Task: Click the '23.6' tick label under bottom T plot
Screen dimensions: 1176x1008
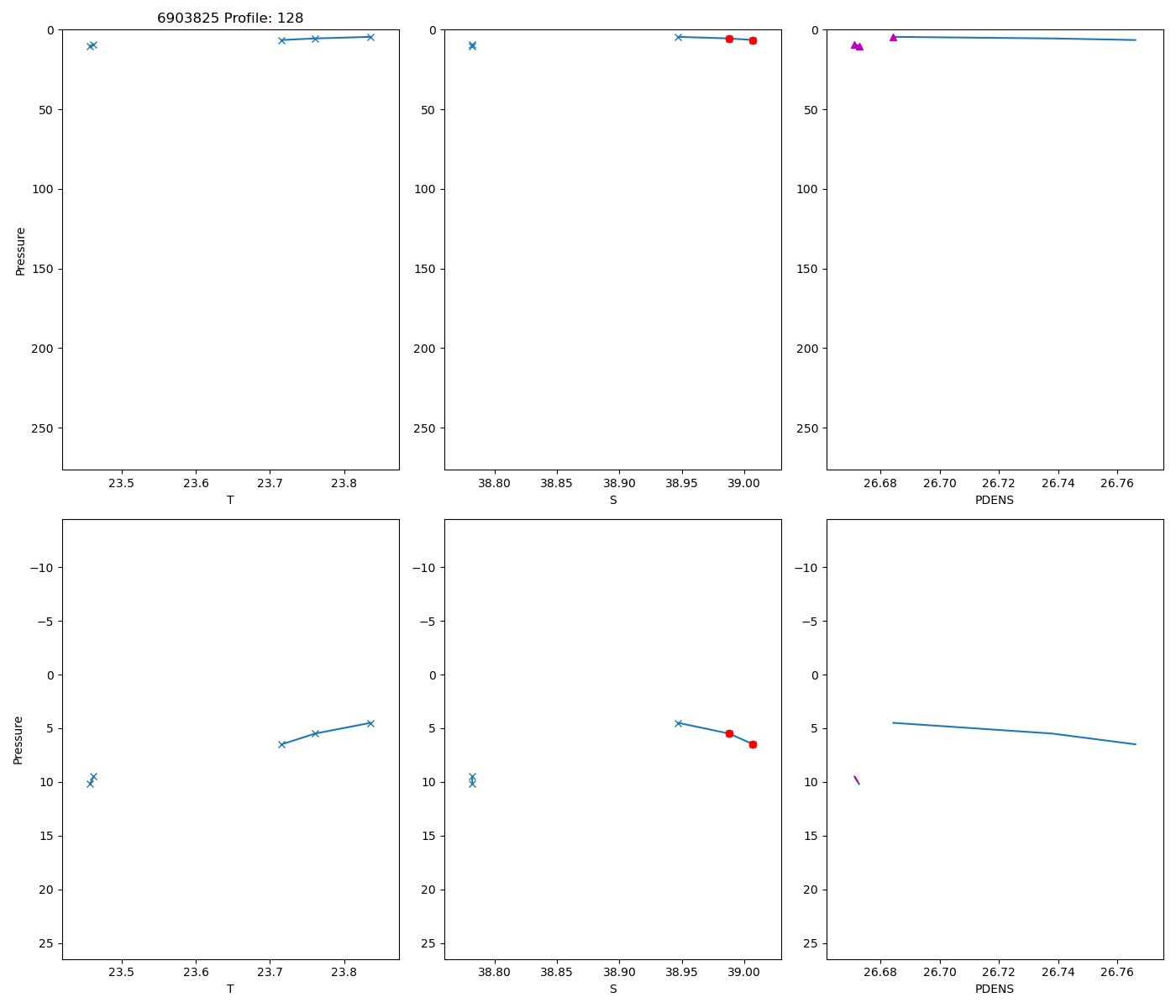Action: click(196, 972)
